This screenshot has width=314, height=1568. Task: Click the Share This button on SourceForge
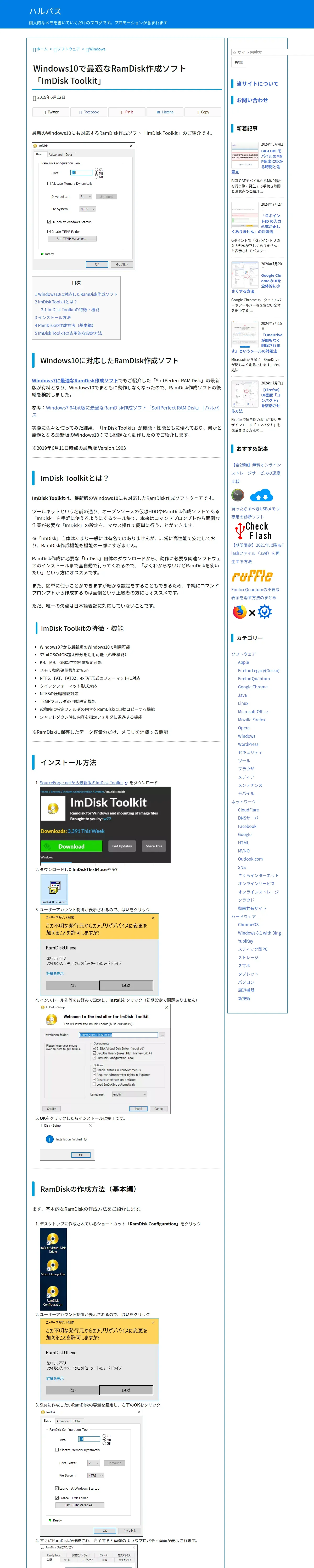[x=154, y=846]
